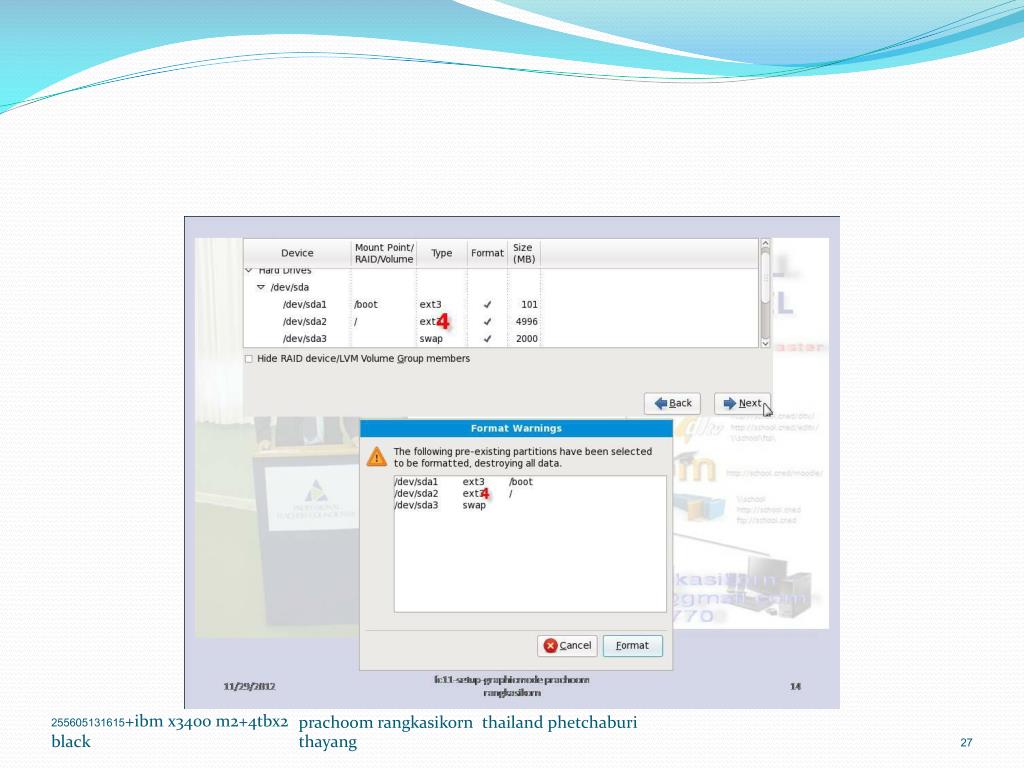Click the format checkmark for /dev/sda1
This screenshot has height=768, width=1024.
point(487,304)
